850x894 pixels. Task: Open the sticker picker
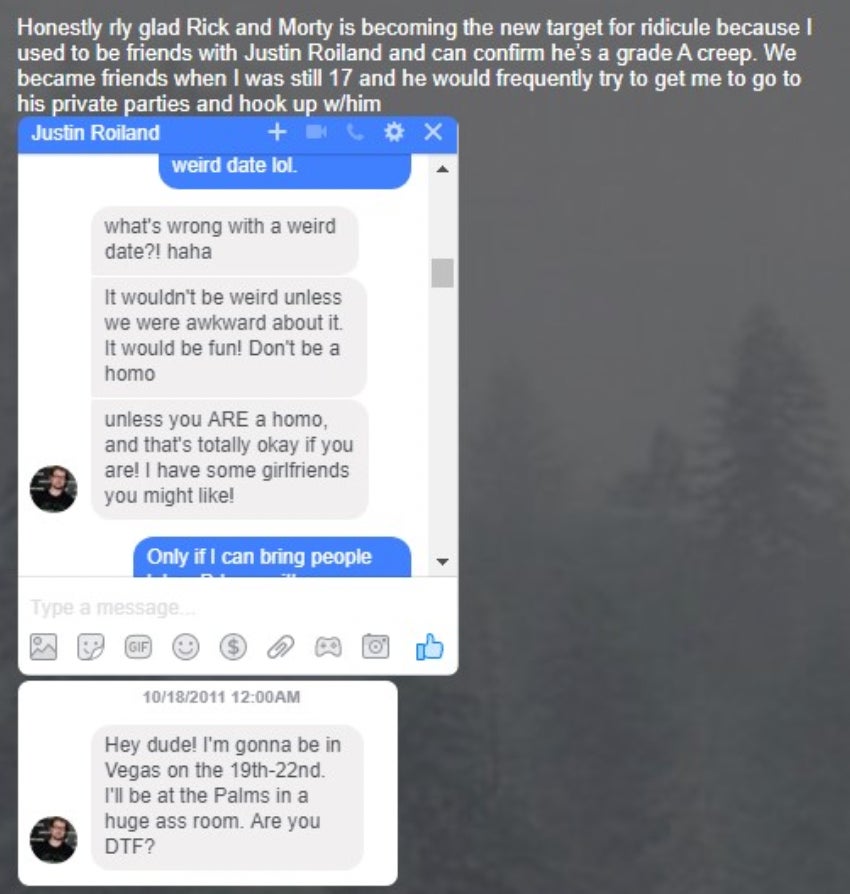pyautogui.click(x=91, y=647)
